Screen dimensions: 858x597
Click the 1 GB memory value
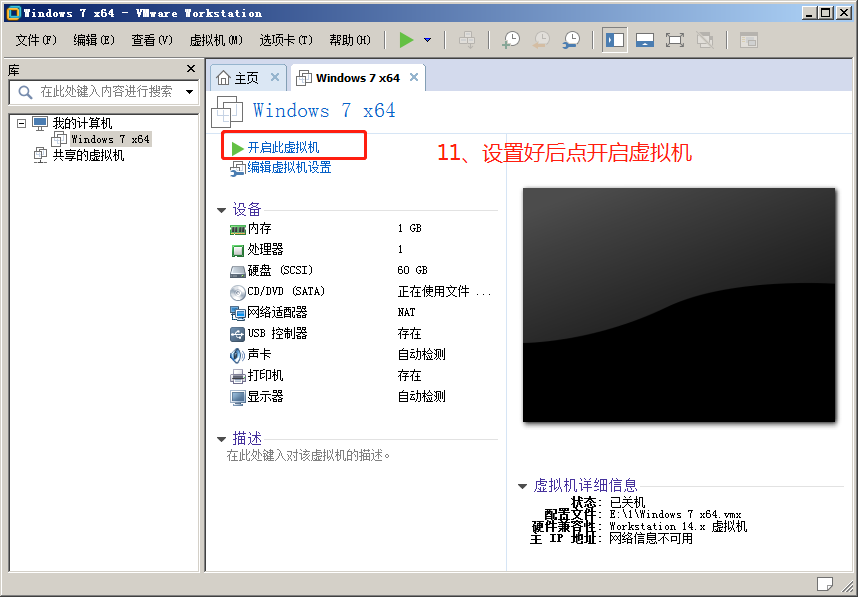pyautogui.click(x=409, y=228)
